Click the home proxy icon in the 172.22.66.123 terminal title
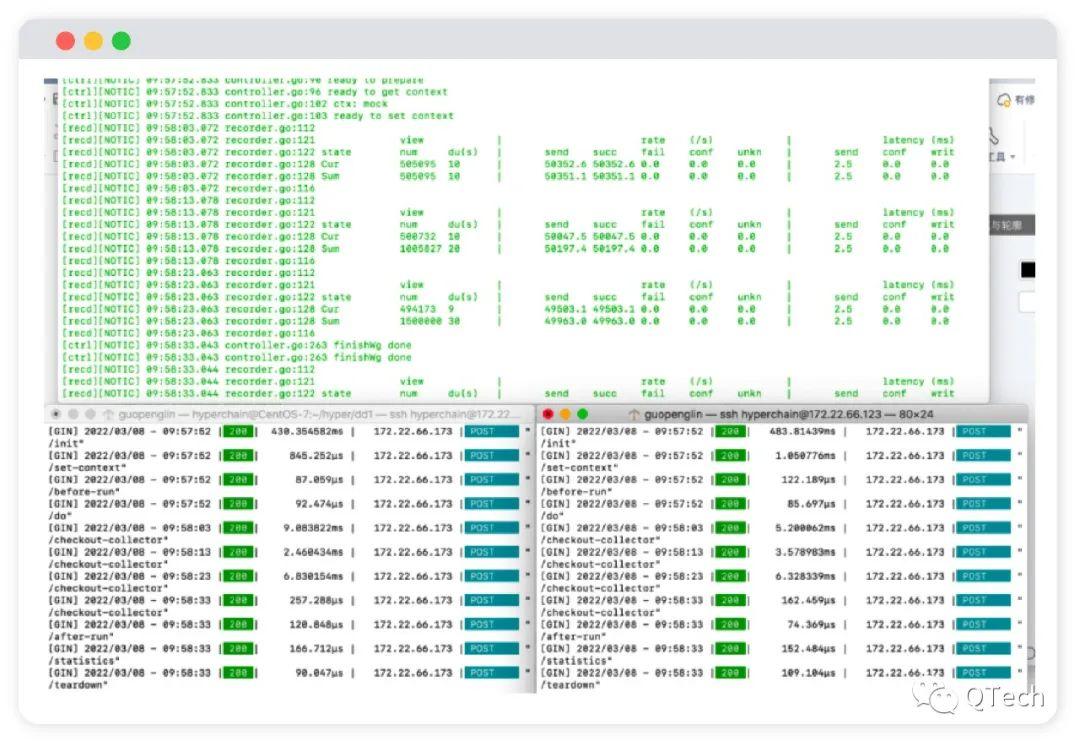This screenshot has width=1080, height=746. [x=634, y=414]
